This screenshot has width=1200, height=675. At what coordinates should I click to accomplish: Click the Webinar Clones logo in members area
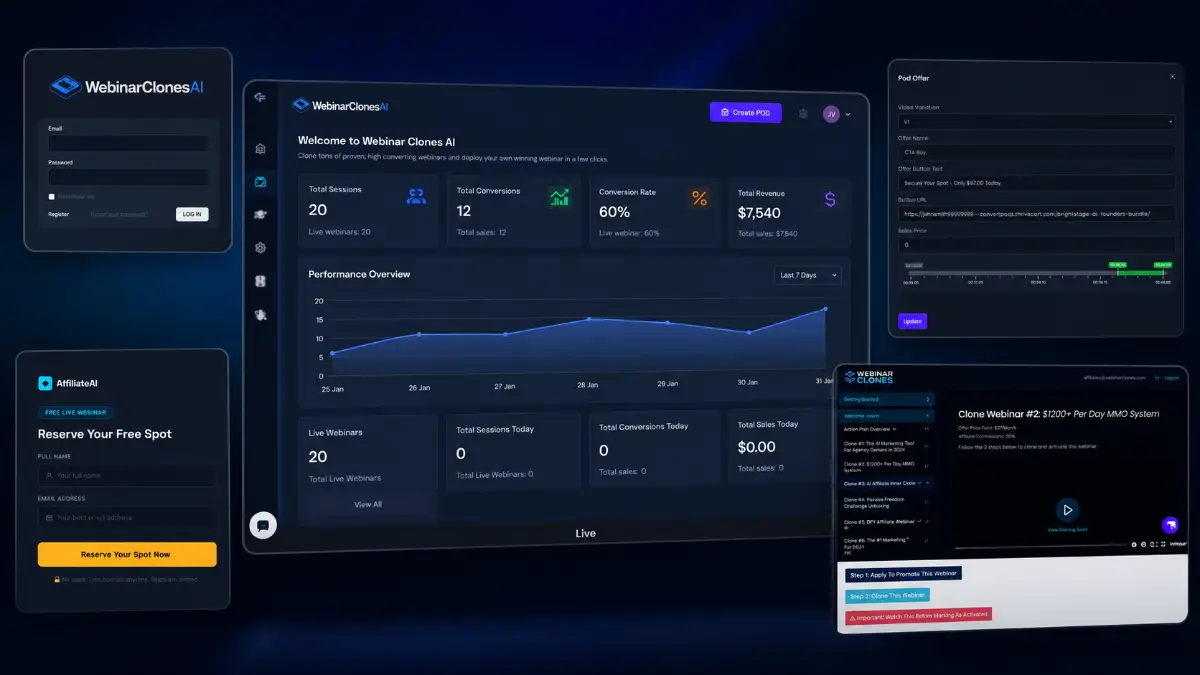[x=869, y=377]
